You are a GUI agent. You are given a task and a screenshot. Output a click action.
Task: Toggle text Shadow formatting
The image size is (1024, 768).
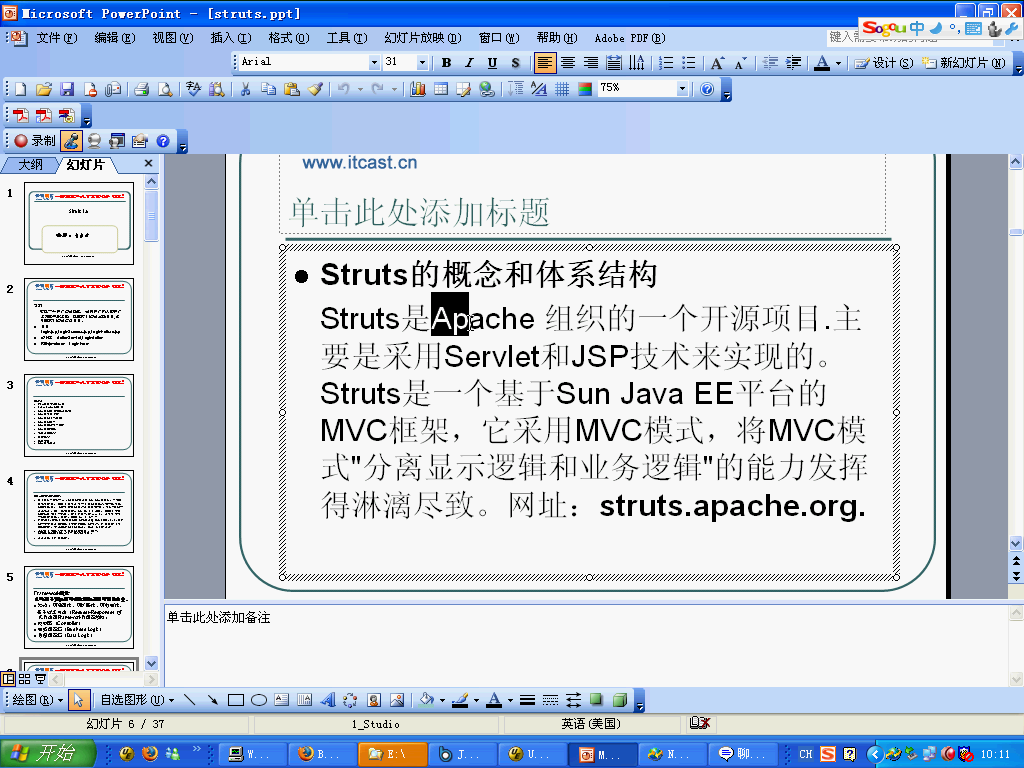pos(515,63)
